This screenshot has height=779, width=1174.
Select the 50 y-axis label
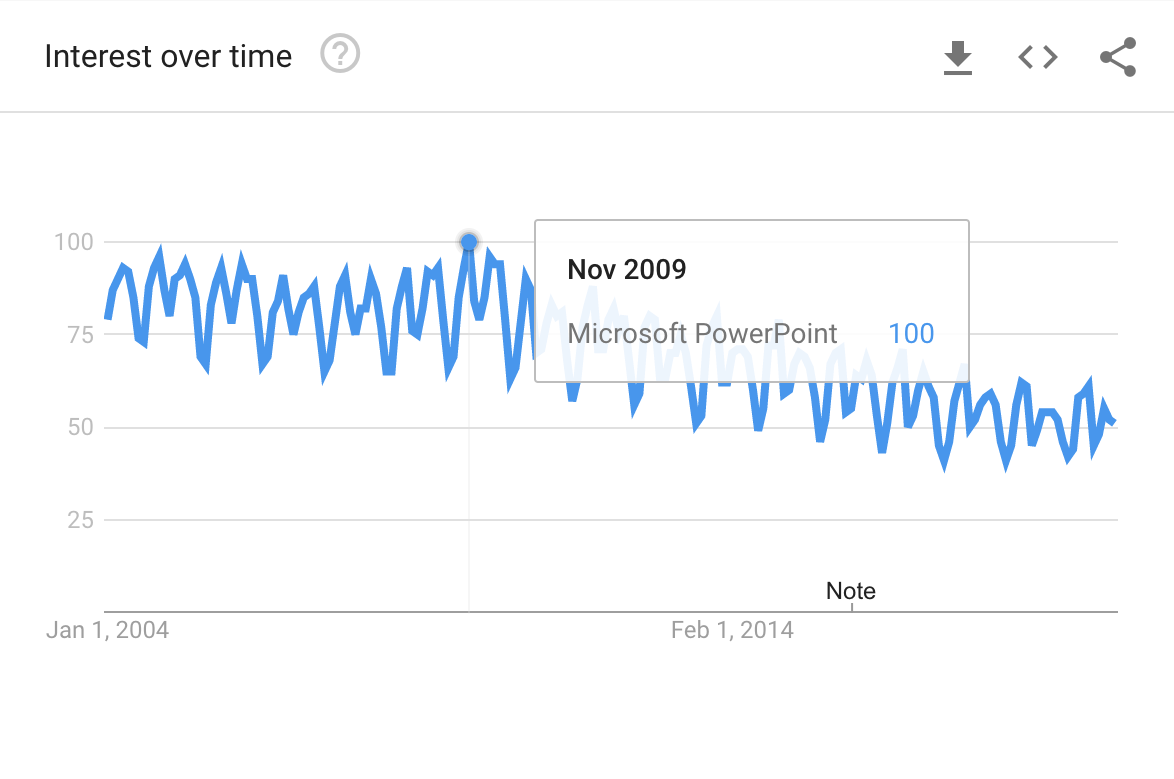tap(80, 427)
